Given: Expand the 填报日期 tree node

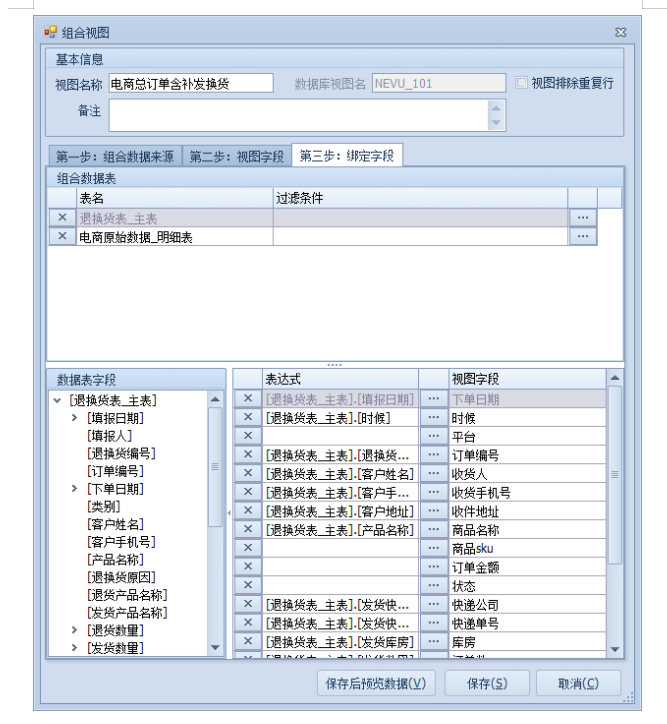Looking at the screenshot, I should click(74, 418).
